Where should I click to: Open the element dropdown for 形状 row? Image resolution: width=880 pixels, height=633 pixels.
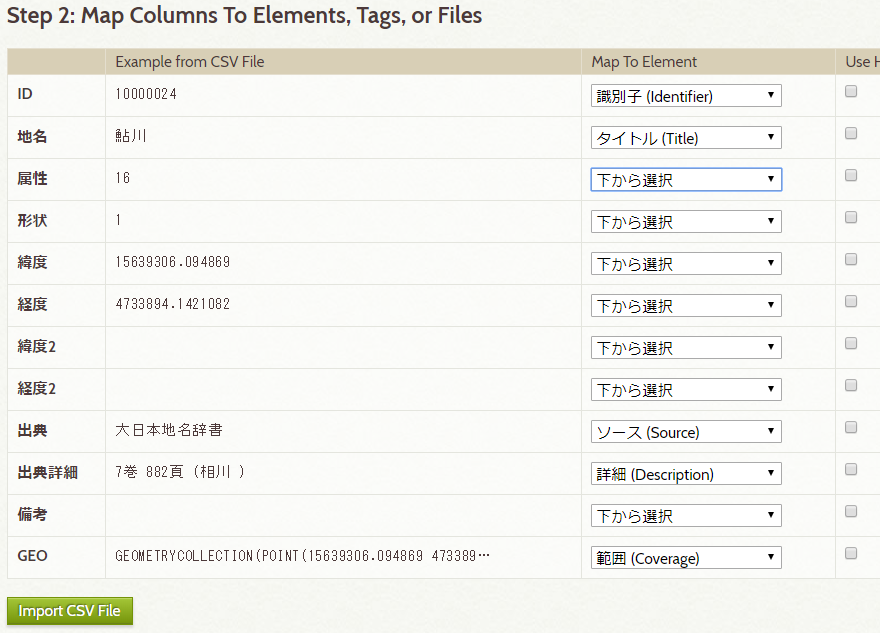[686, 222]
